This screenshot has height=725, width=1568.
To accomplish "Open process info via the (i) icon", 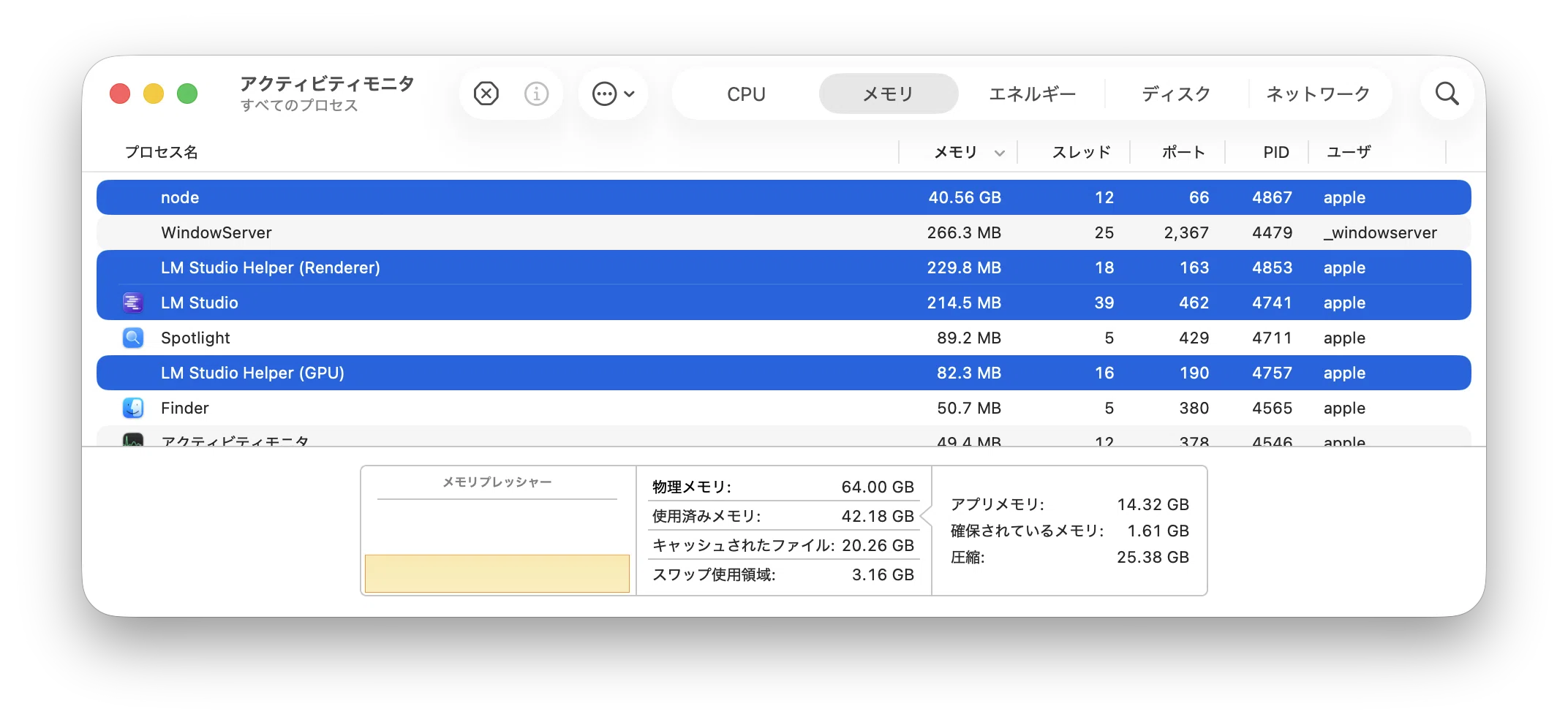I will coord(537,94).
